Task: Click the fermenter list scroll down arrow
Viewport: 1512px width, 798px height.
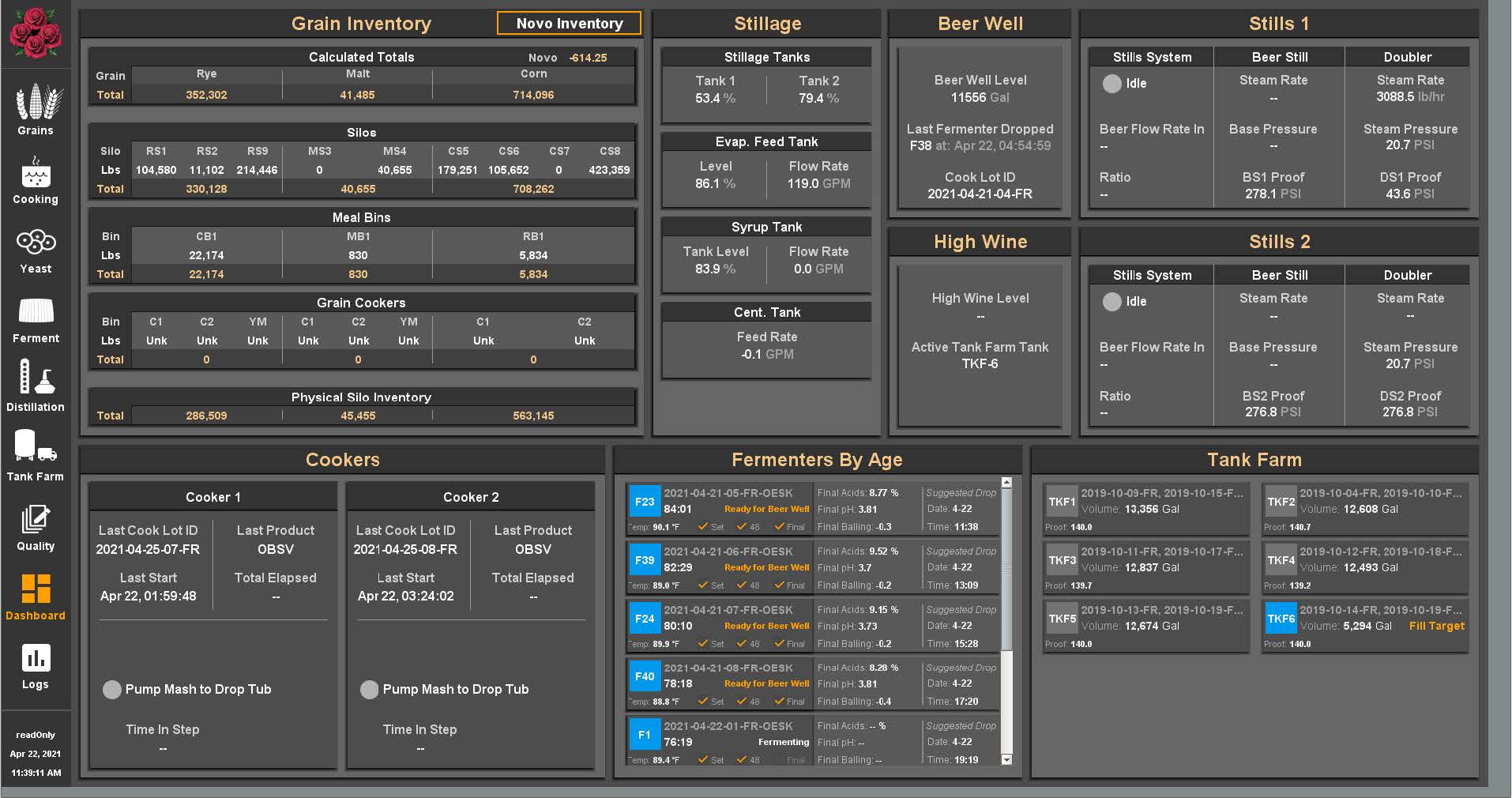Action: [1006, 759]
